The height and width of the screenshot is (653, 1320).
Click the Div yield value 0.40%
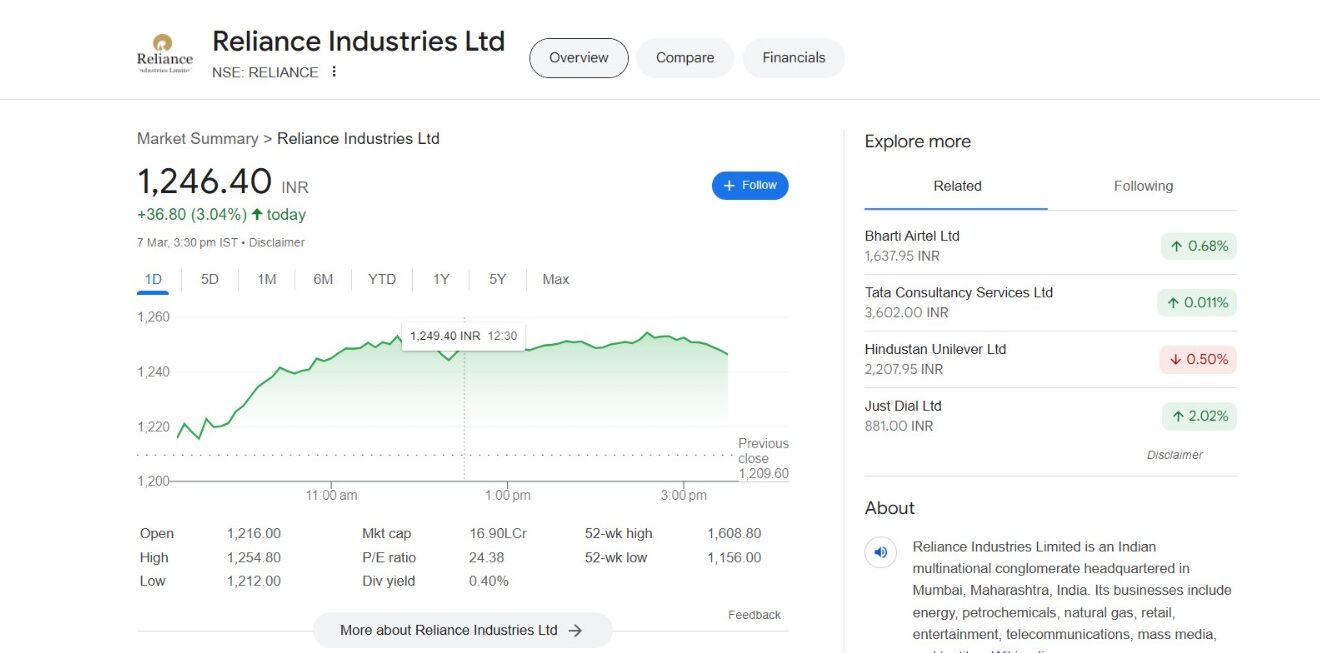(489, 581)
